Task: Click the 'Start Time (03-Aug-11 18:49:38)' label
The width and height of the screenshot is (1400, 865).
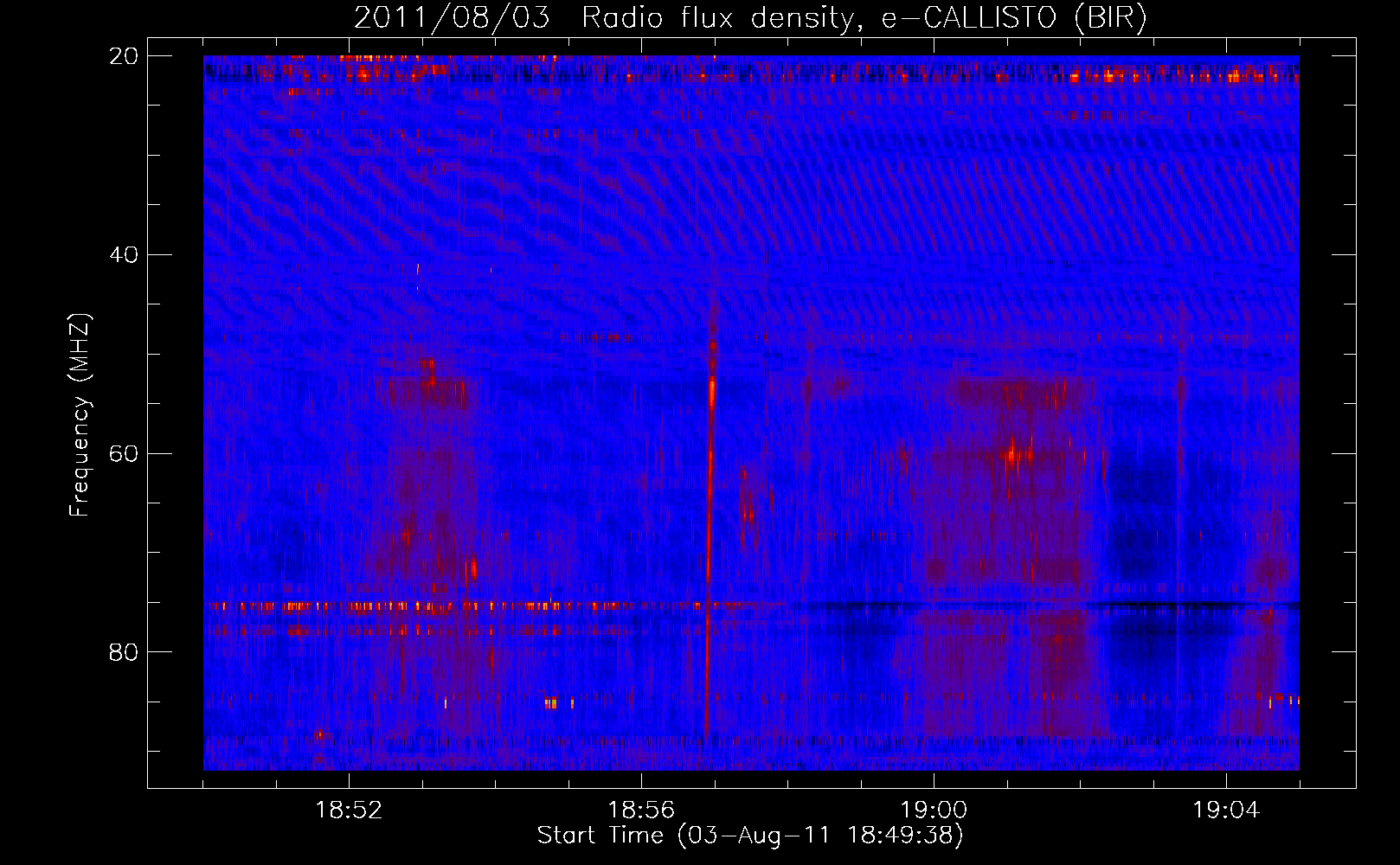Action: [750, 836]
